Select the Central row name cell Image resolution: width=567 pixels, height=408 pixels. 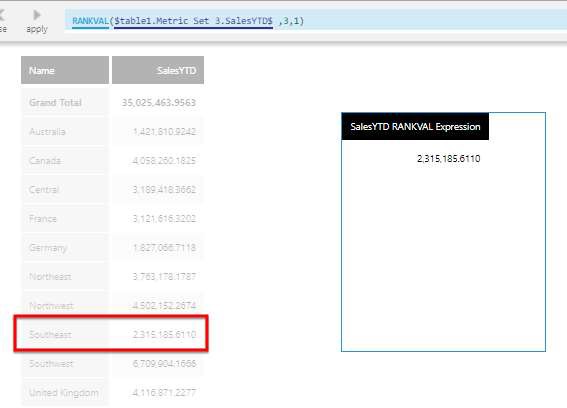pos(65,190)
